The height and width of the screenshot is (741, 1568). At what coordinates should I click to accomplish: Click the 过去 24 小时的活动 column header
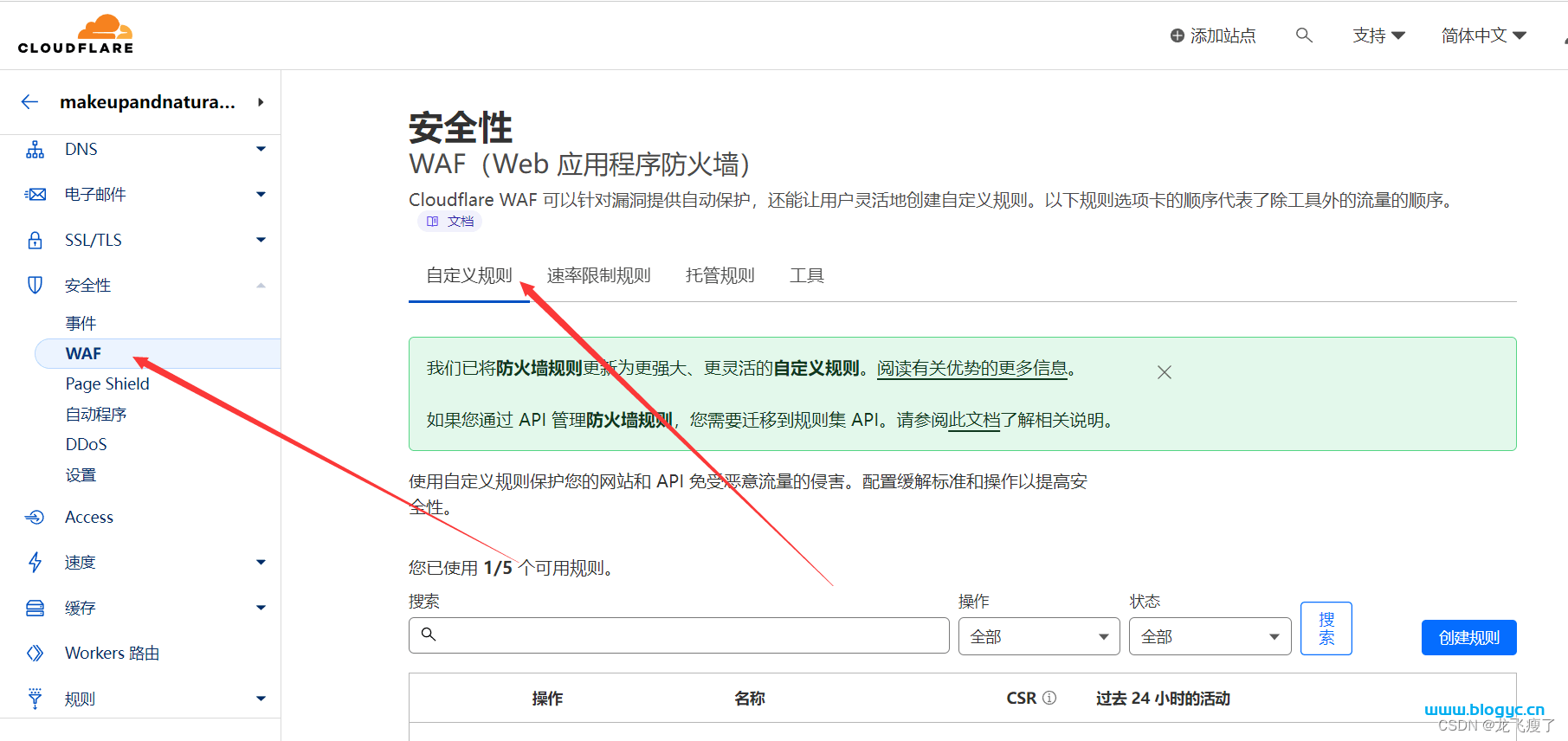(x=1163, y=698)
